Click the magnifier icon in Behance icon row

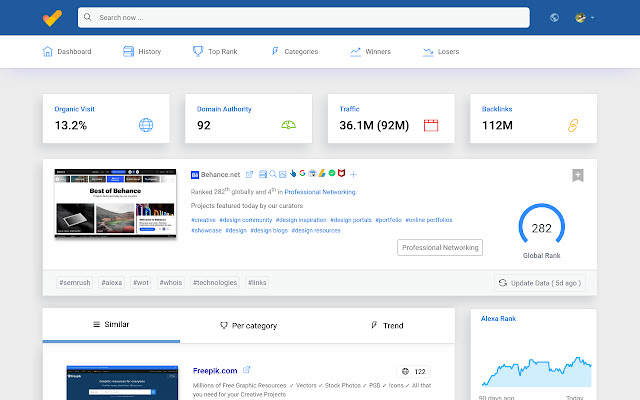click(x=273, y=174)
